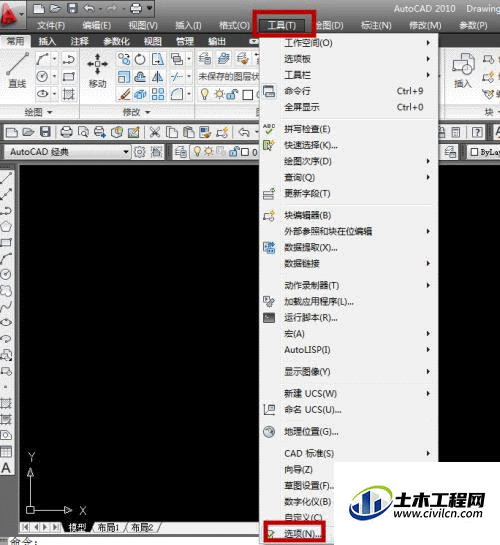Choose 块编辑器(B) from menu
The height and width of the screenshot is (545, 500).
349,215
